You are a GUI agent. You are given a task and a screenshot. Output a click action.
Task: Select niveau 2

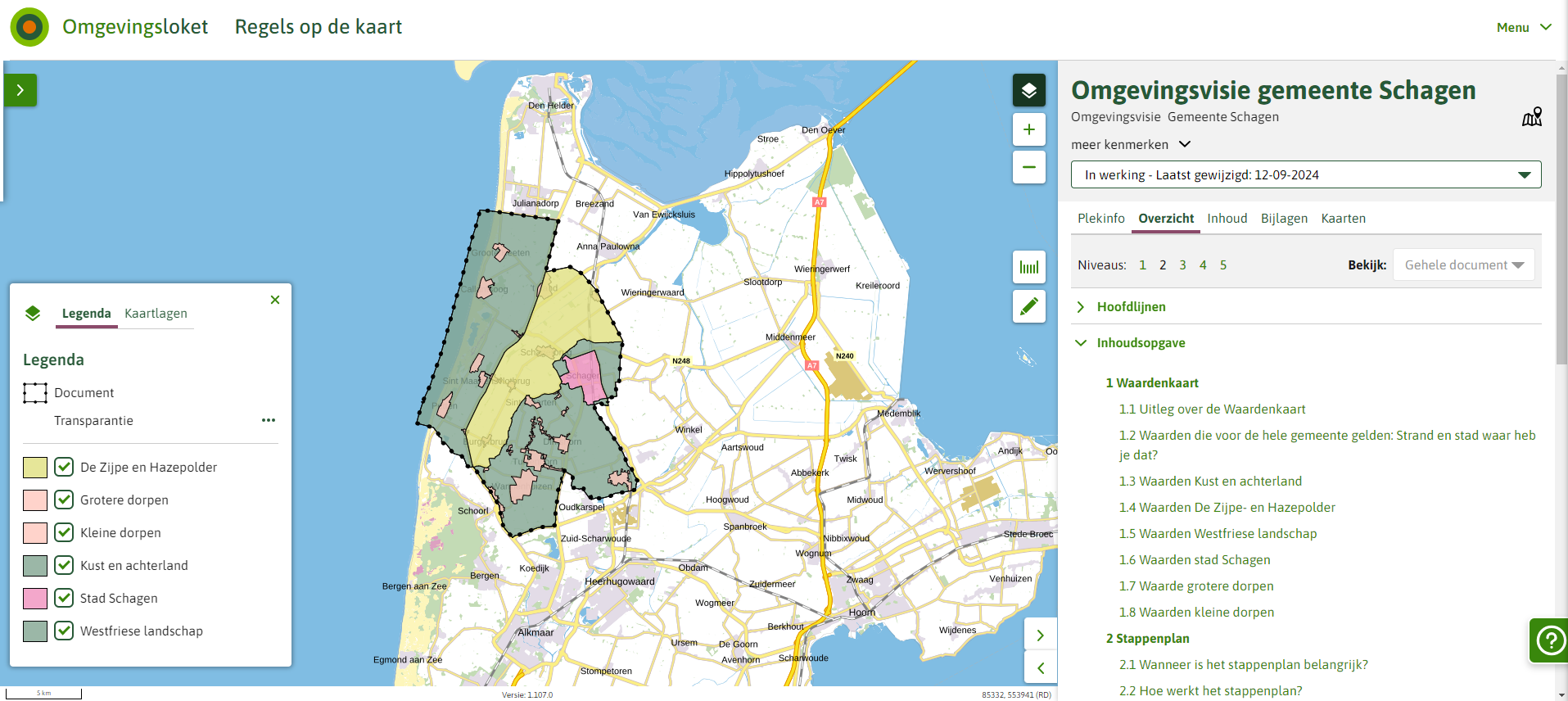(1163, 265)
